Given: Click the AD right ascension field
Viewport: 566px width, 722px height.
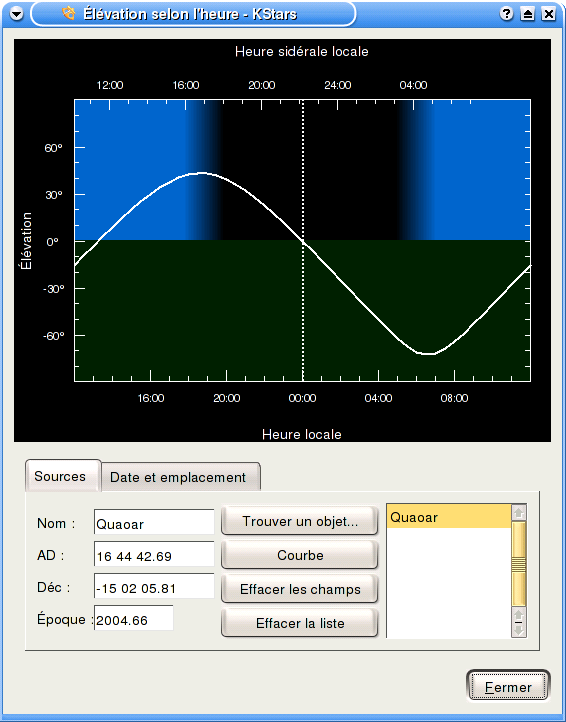Looking at the screenshot, I should (154, 556).
